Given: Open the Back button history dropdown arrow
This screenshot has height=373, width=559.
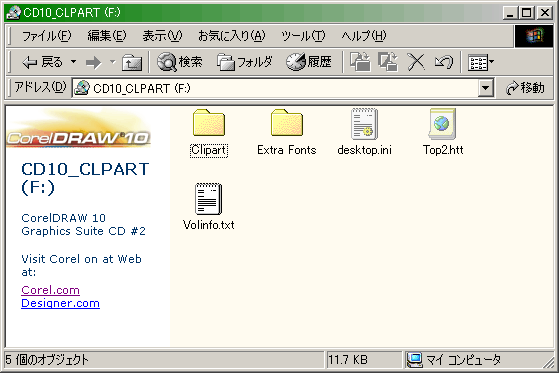Looking at the screenshot, I should (73, 62).
